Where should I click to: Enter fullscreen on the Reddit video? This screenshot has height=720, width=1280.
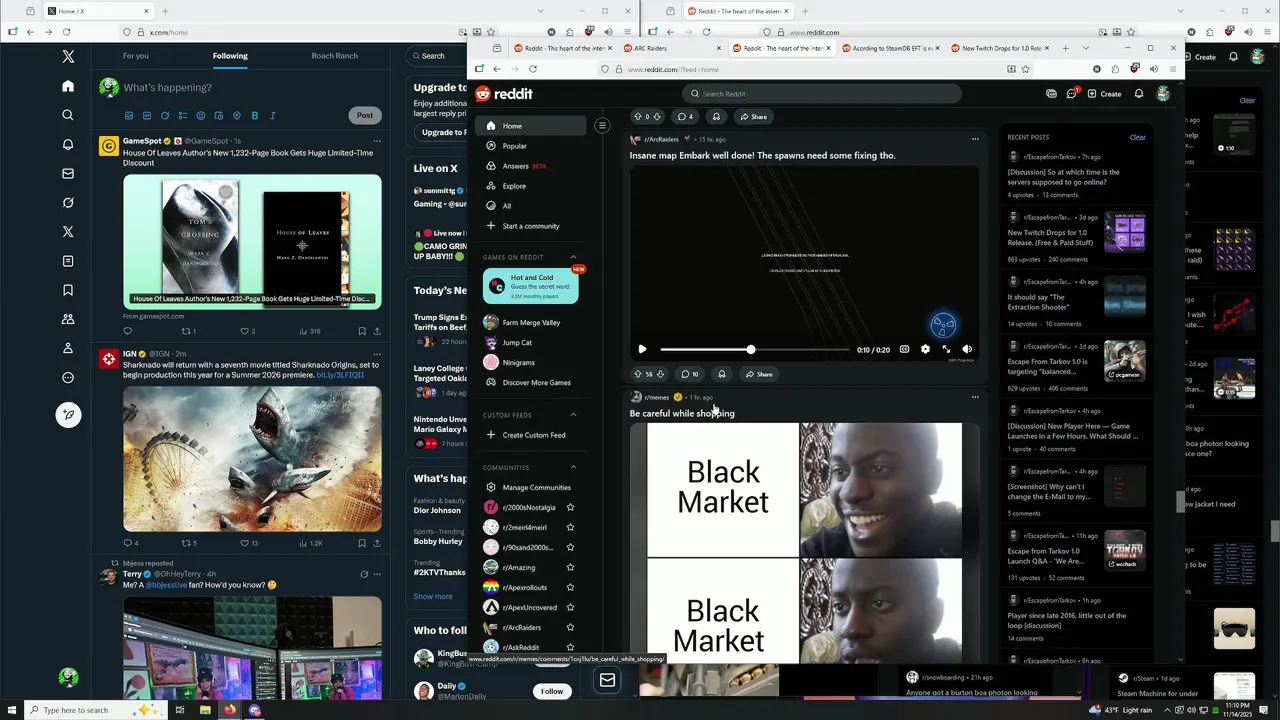coord(946,349)
